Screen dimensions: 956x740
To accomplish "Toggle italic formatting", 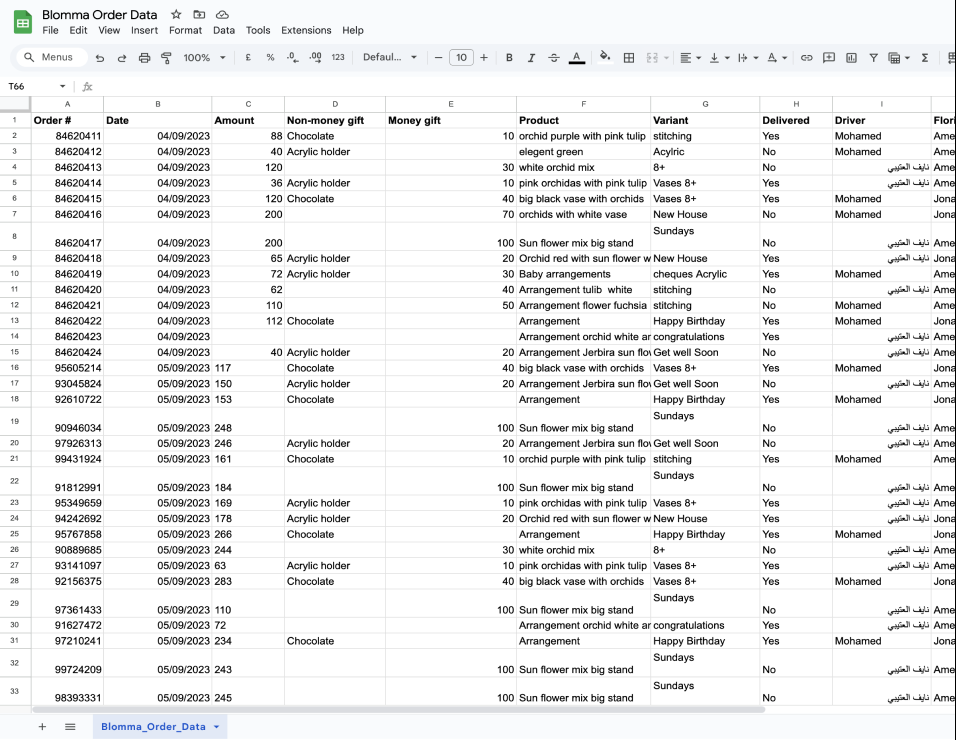I will [x=531, y=58].
